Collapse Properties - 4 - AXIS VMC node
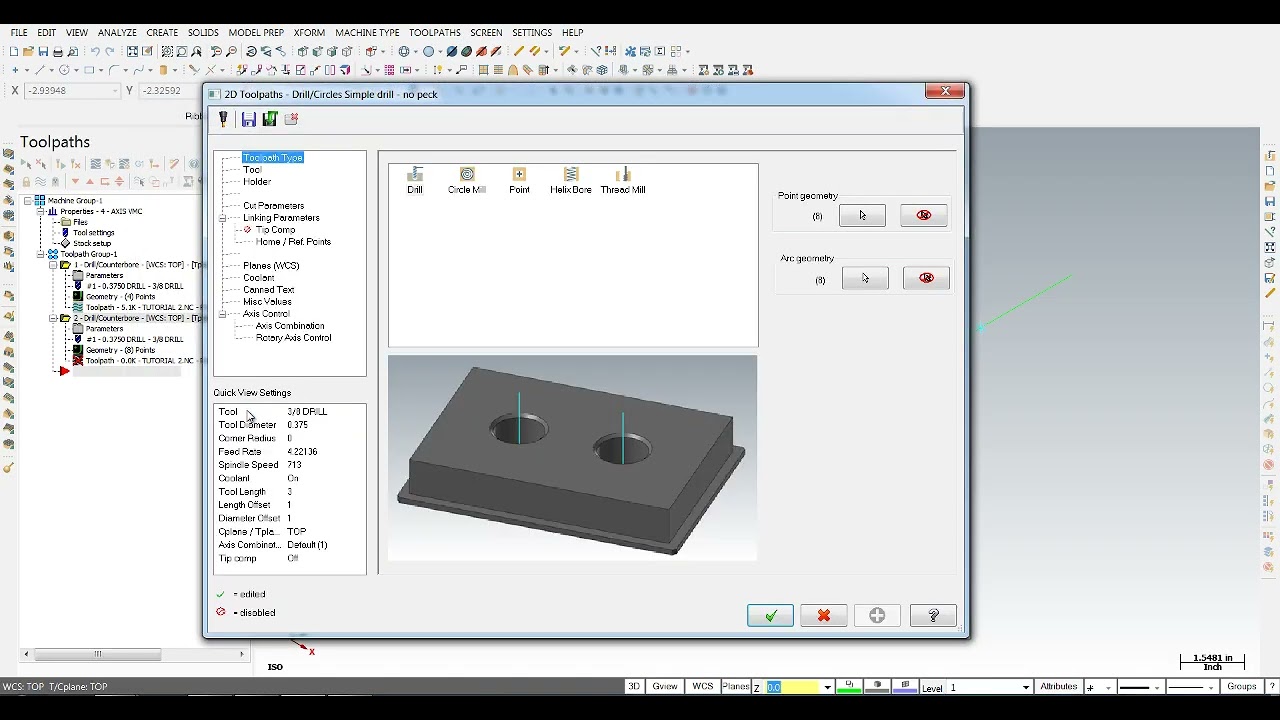1280x720 pixels. (41, 212)
